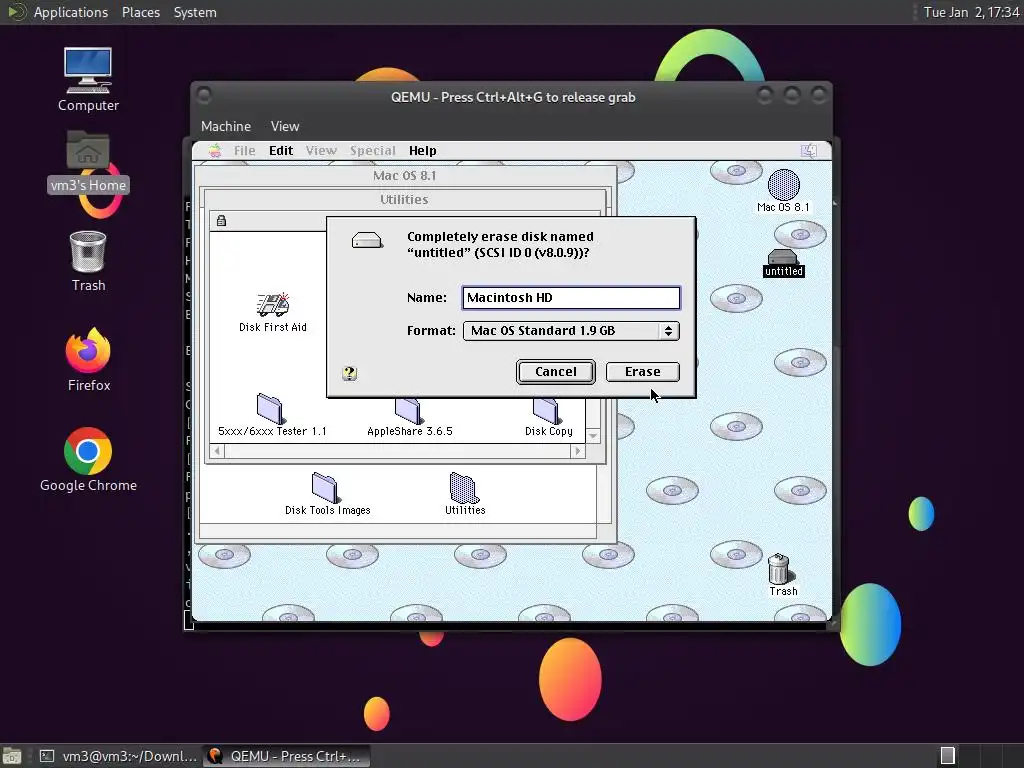Open the Mac OS Special menu

(x=373, y=151)
